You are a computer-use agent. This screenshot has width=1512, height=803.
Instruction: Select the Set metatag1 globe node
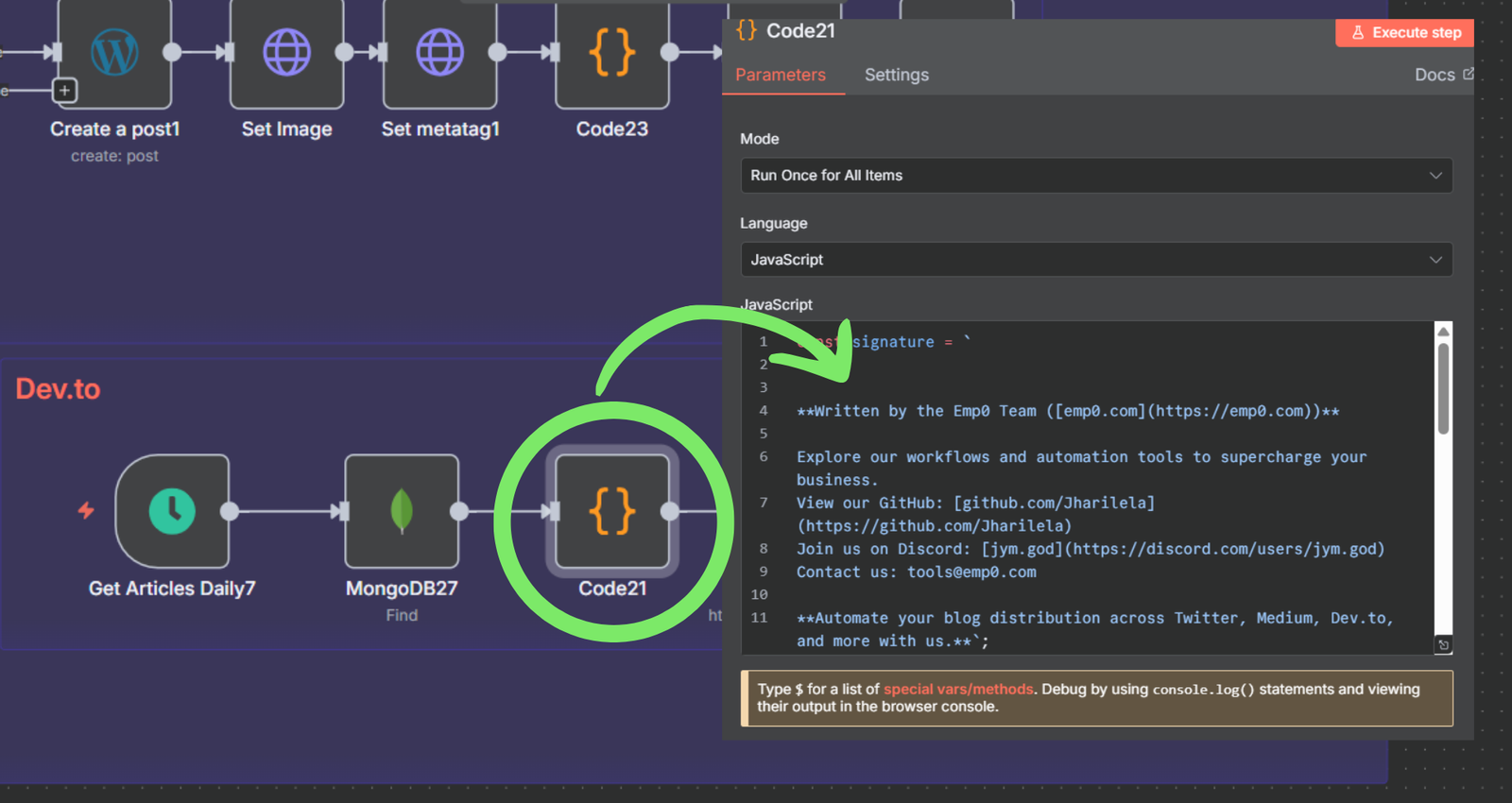point(439,53)
